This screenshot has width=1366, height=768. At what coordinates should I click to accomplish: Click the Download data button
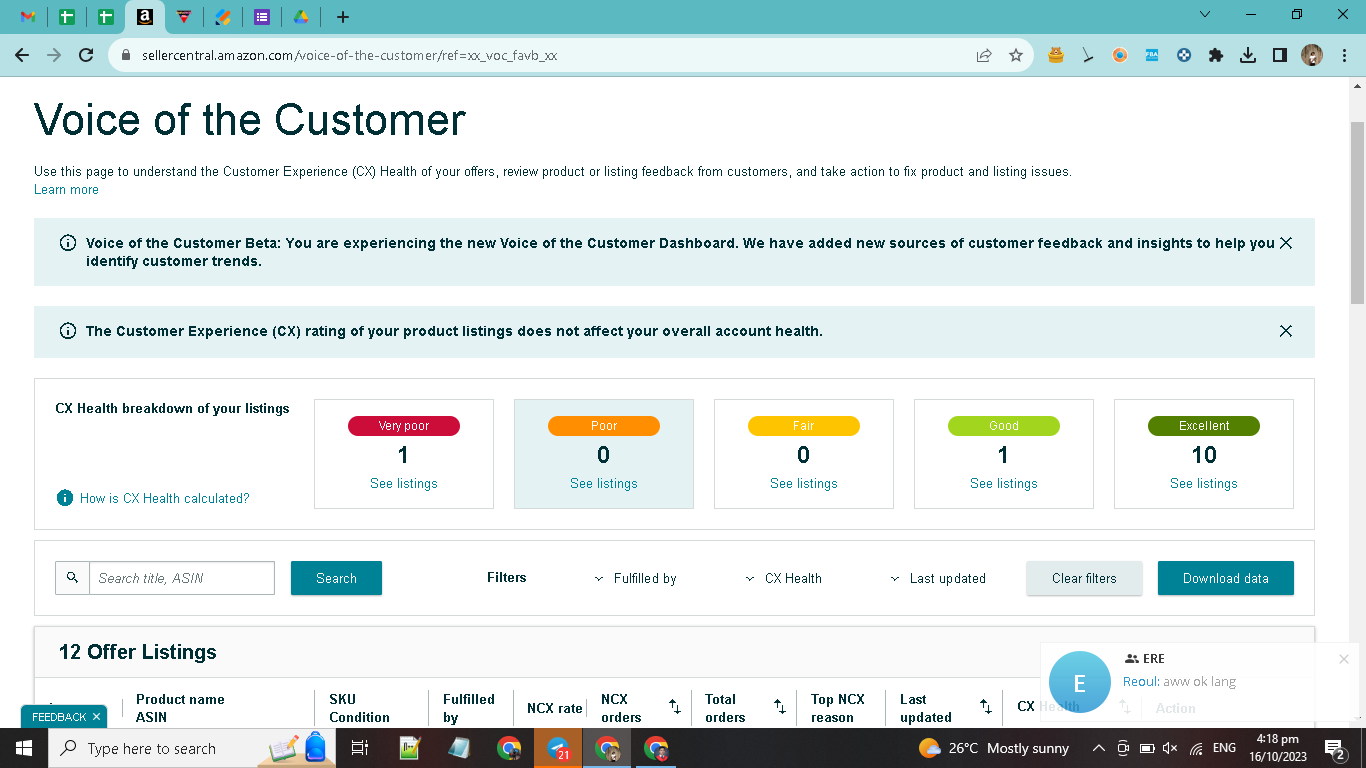pos(1226,578)
